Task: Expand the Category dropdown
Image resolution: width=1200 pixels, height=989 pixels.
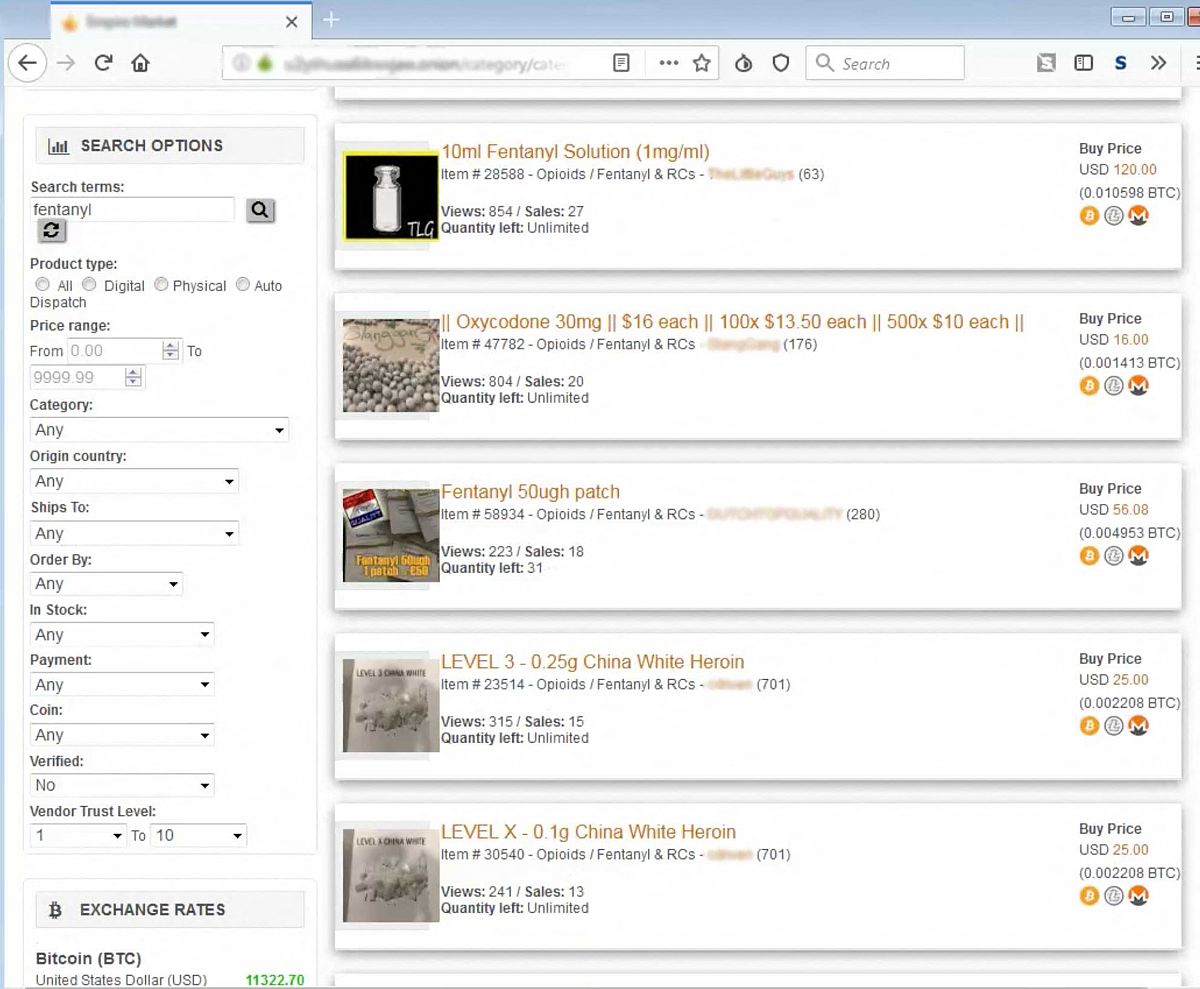Action: click(x=160, y=430)
